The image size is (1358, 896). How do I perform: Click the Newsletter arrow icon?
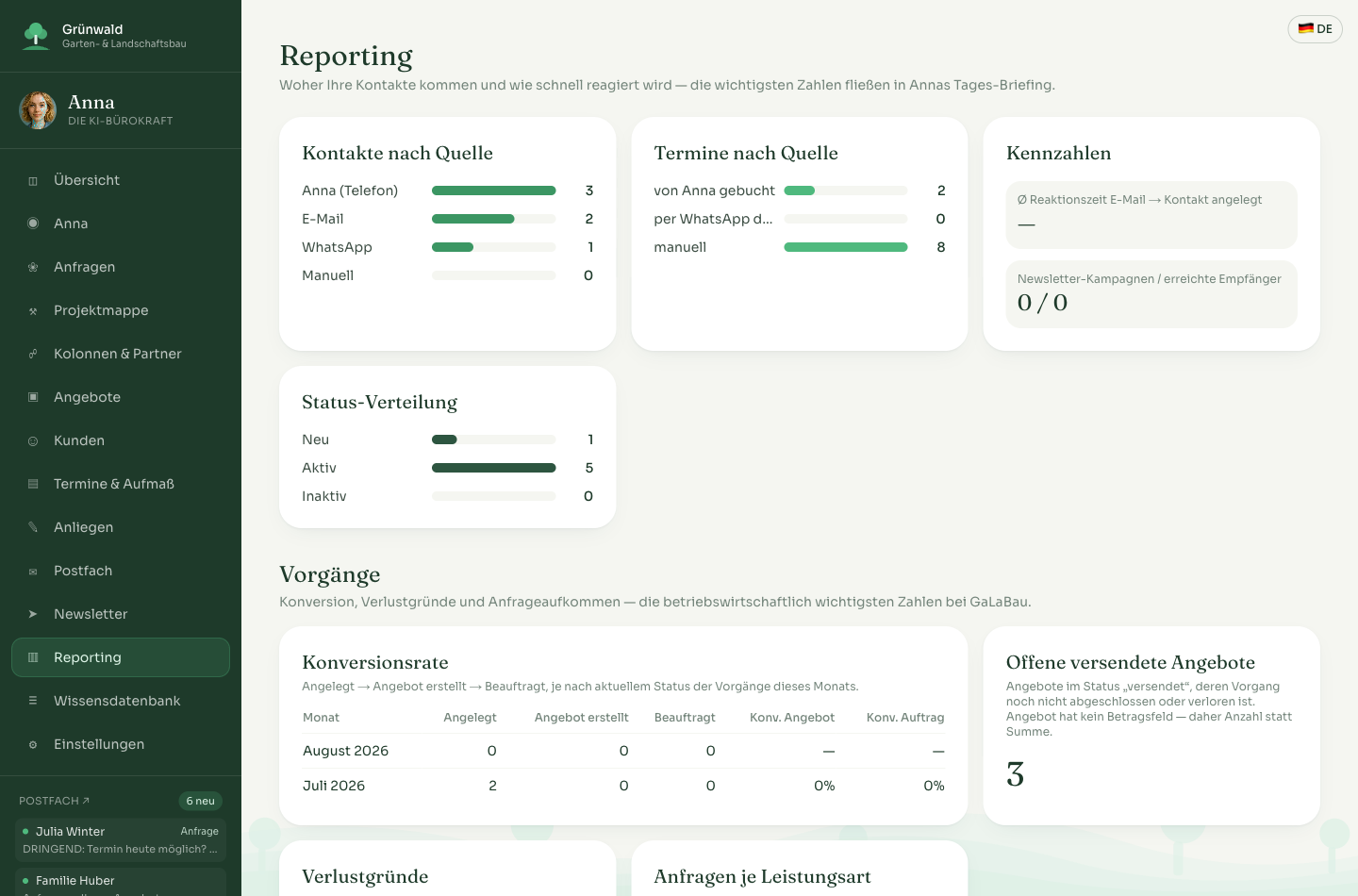click(33, 614)
